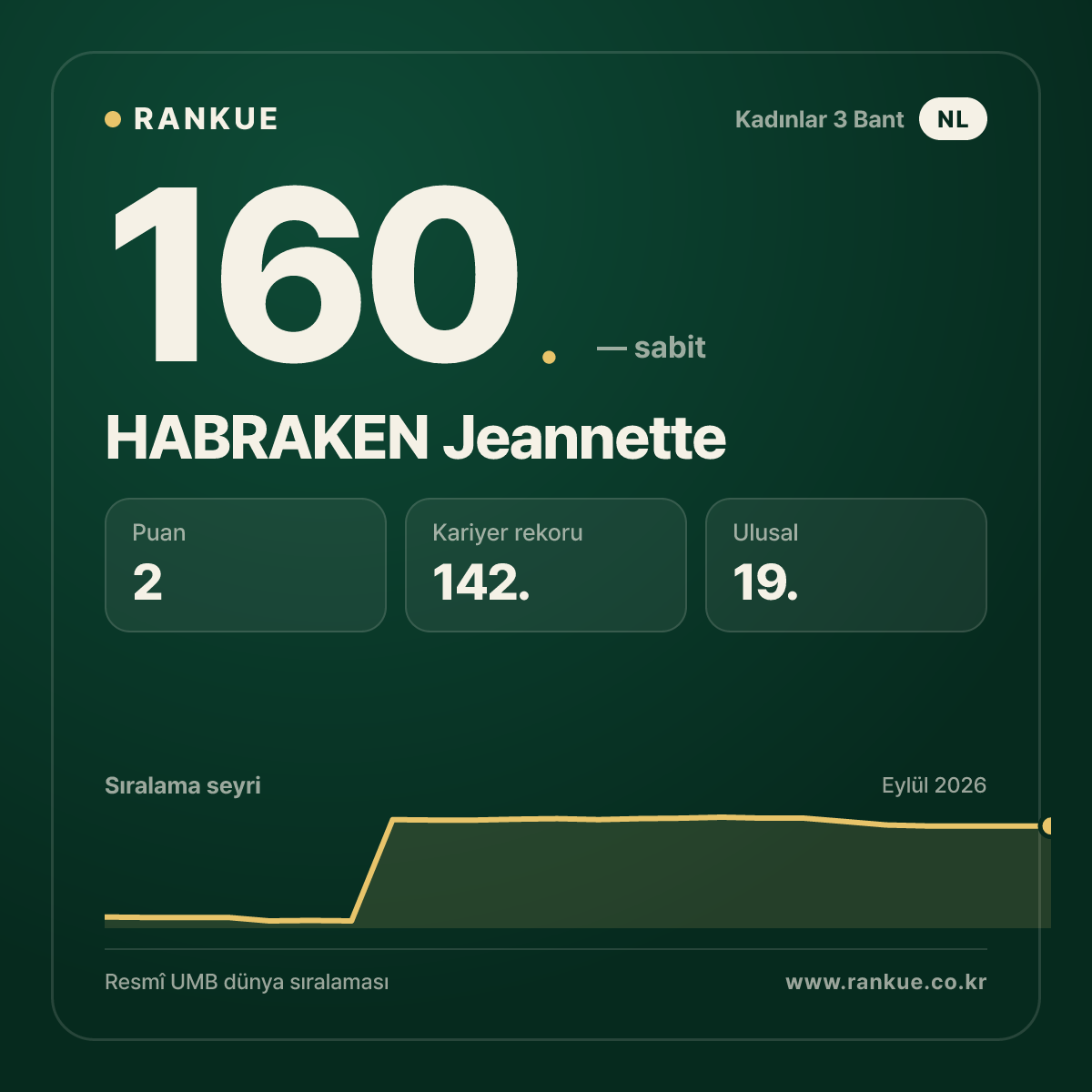Click the RANKUE logo text
Screen dimensions: 1092x1092
206,119
